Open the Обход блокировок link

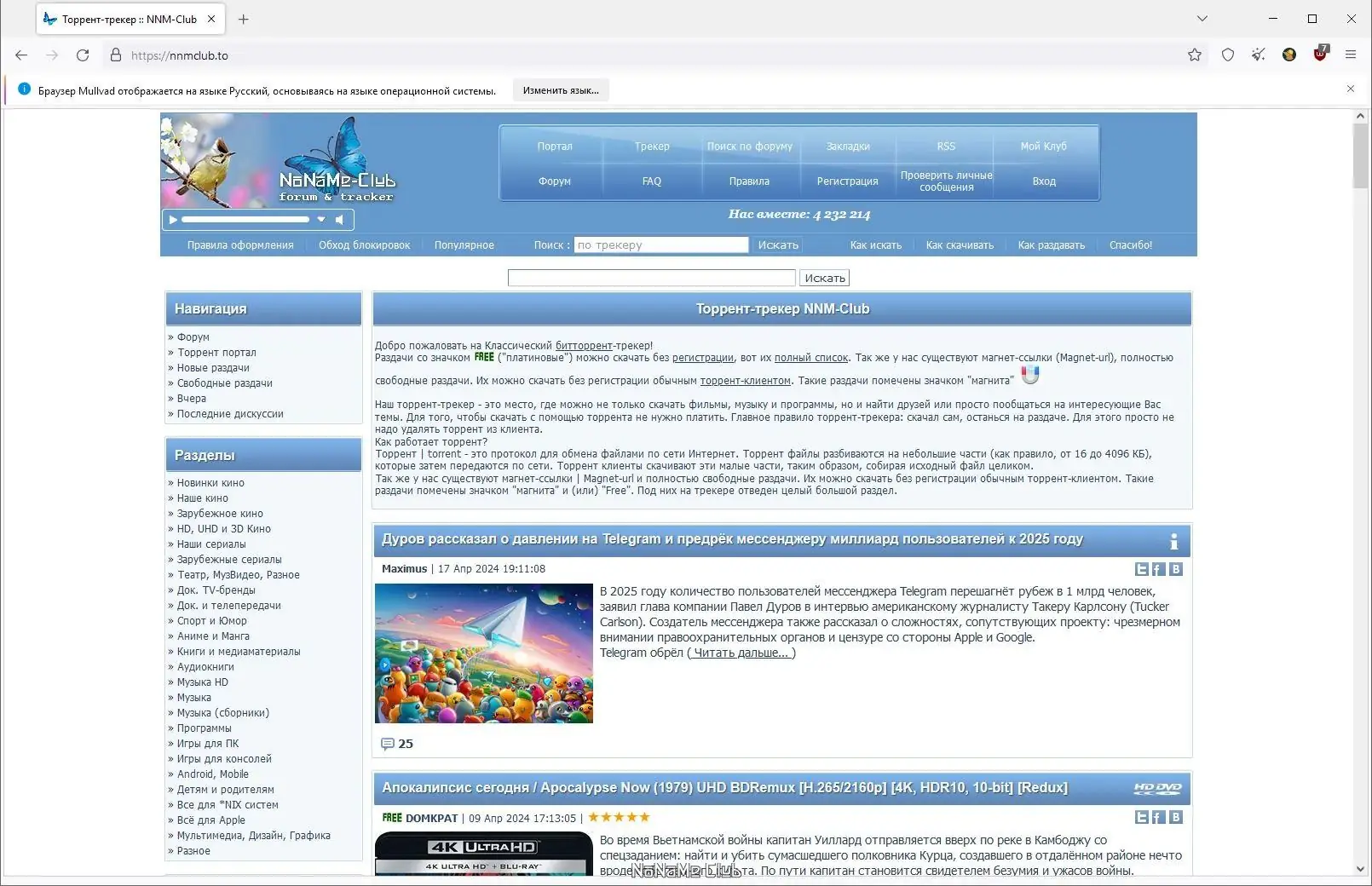(x=365, y=245)
